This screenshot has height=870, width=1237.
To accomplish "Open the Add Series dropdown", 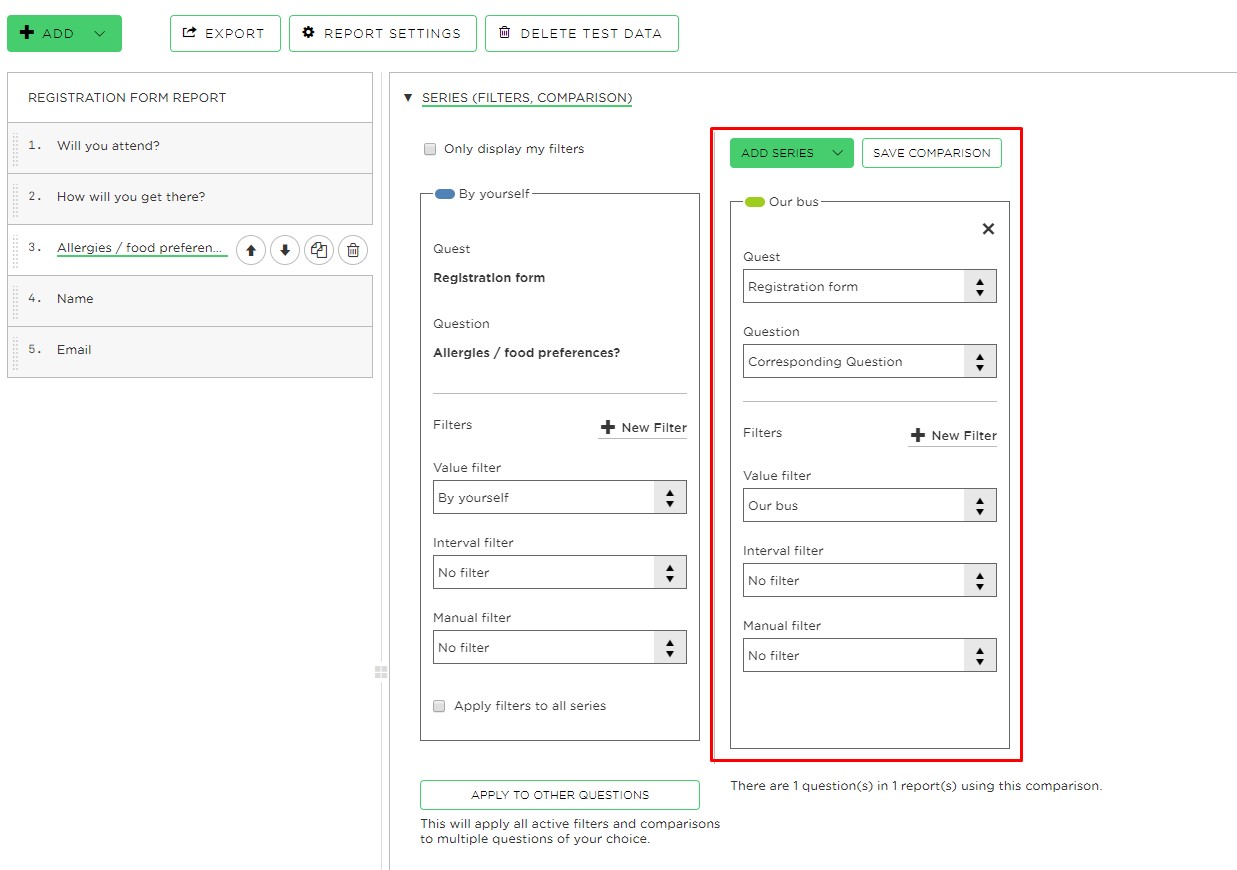I will click(838, 153).
